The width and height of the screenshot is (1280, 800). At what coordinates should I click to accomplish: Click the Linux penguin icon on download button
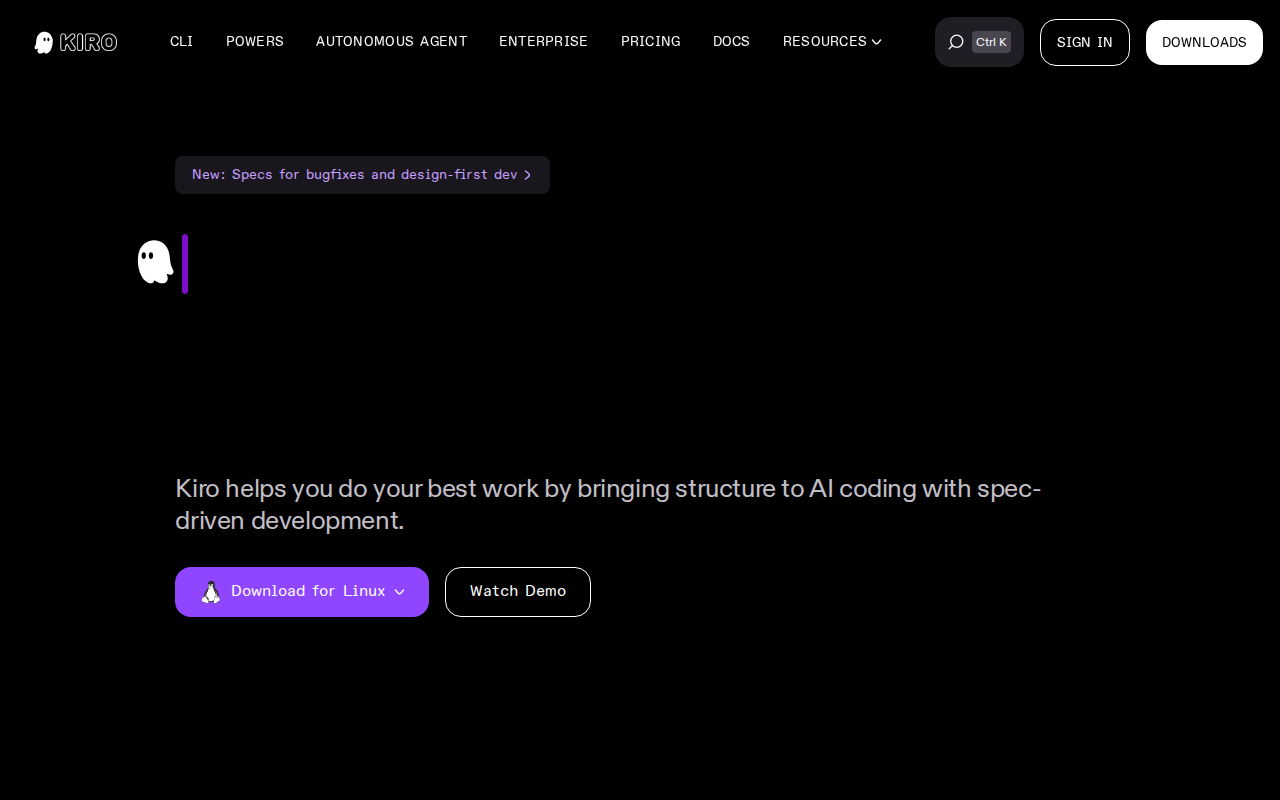click(210, 592)
